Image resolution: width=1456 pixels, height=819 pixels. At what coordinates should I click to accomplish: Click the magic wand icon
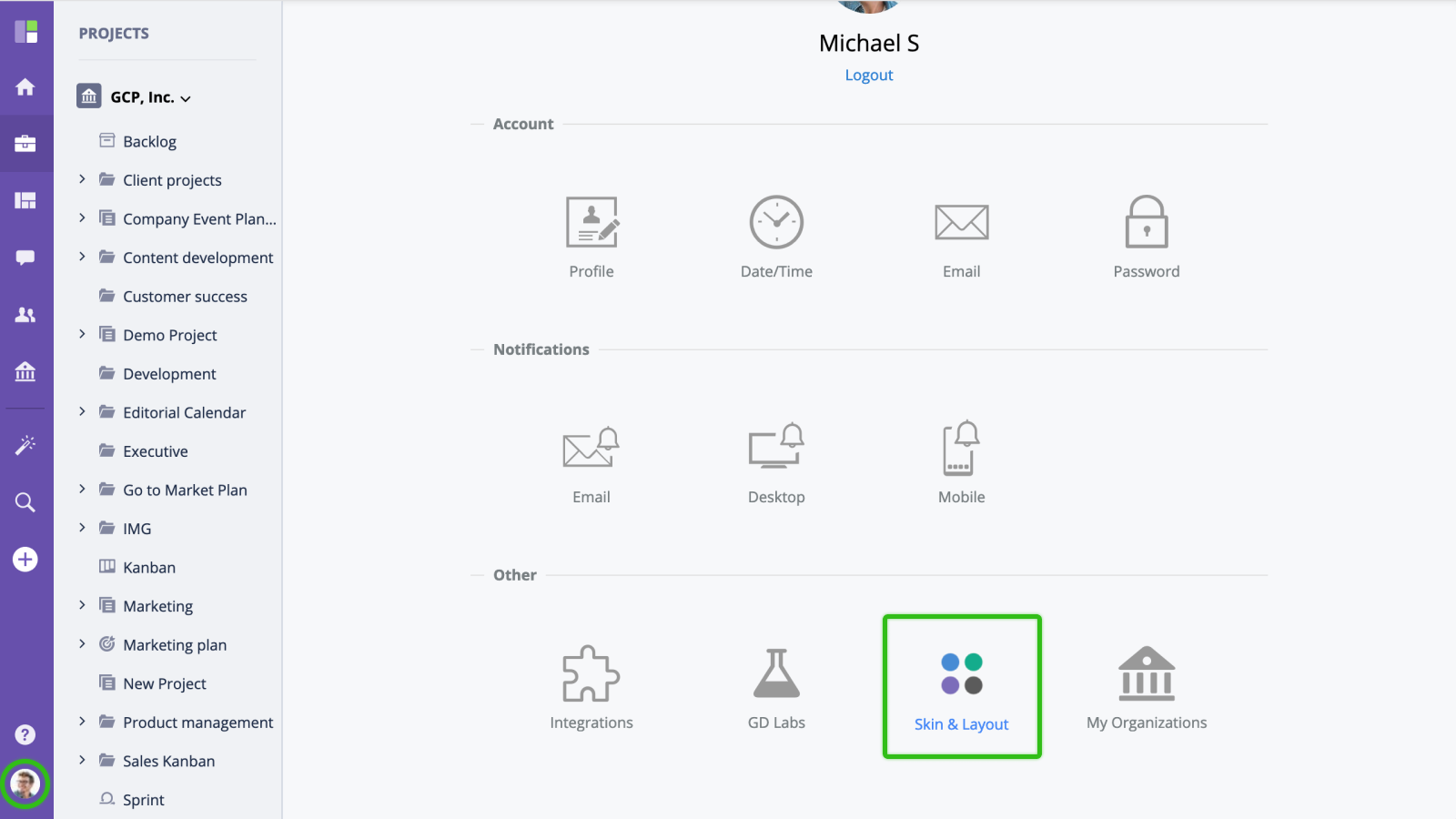(25, 445)
